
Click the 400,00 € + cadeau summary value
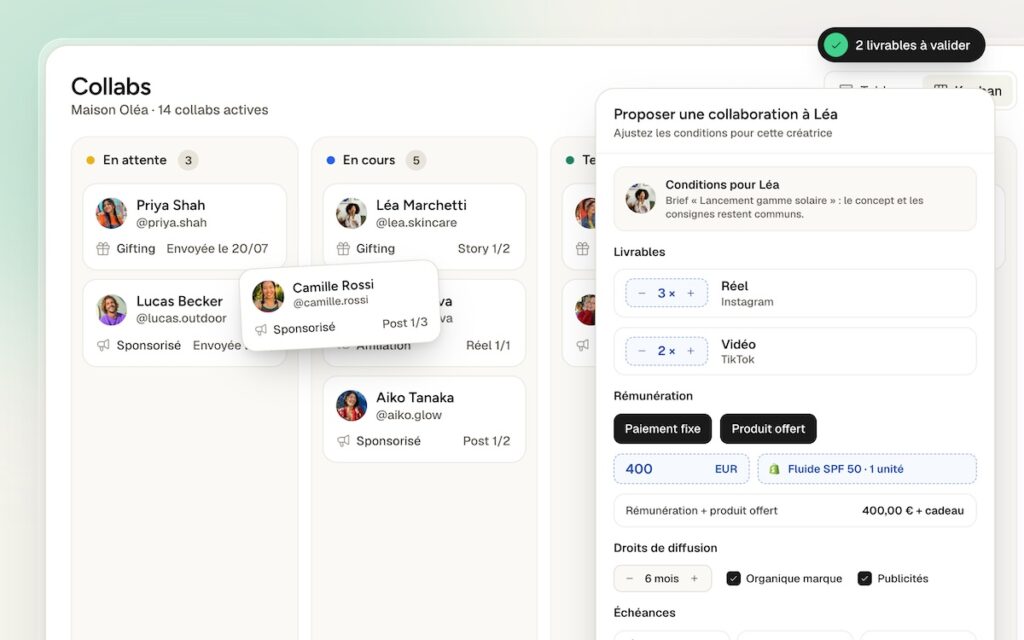tap(912, 511)
